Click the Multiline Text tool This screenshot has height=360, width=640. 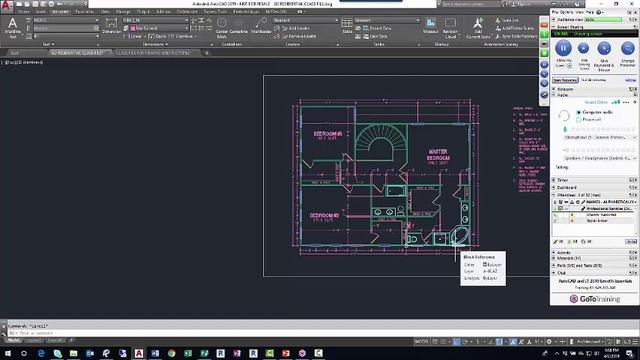pos(12,28)
